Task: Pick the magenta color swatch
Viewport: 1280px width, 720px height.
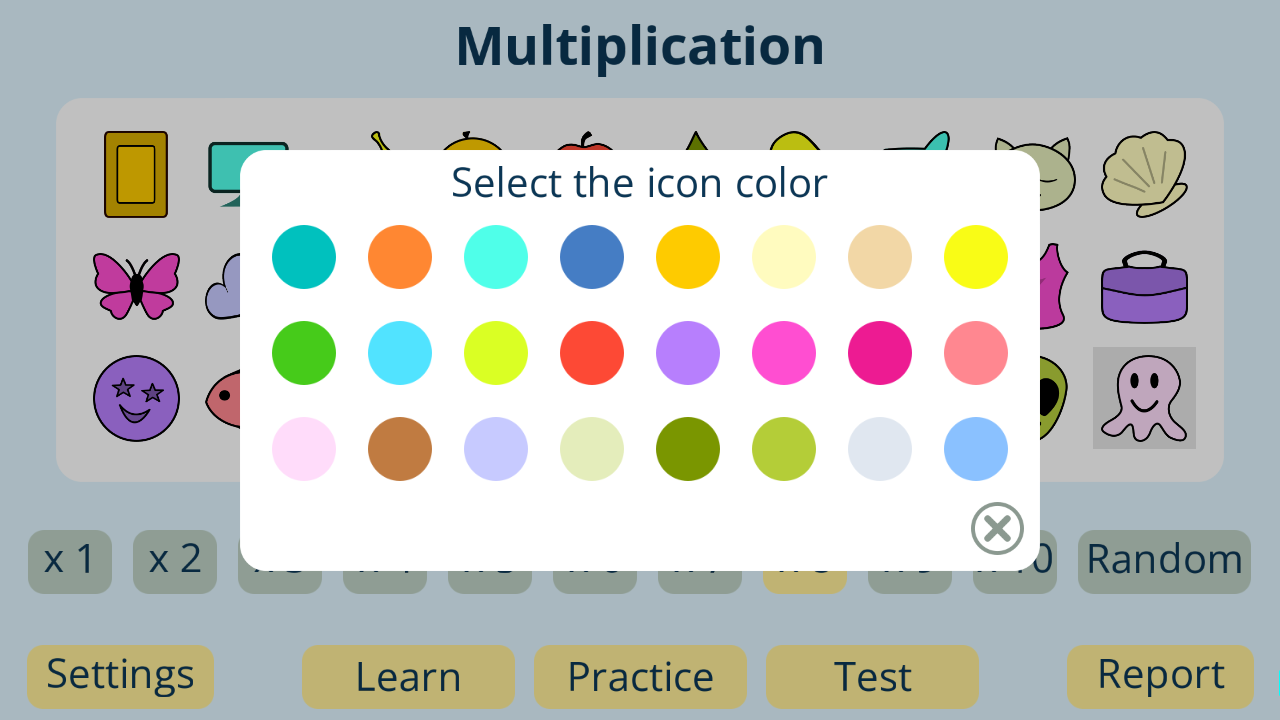Action: (x=880, y=353)
